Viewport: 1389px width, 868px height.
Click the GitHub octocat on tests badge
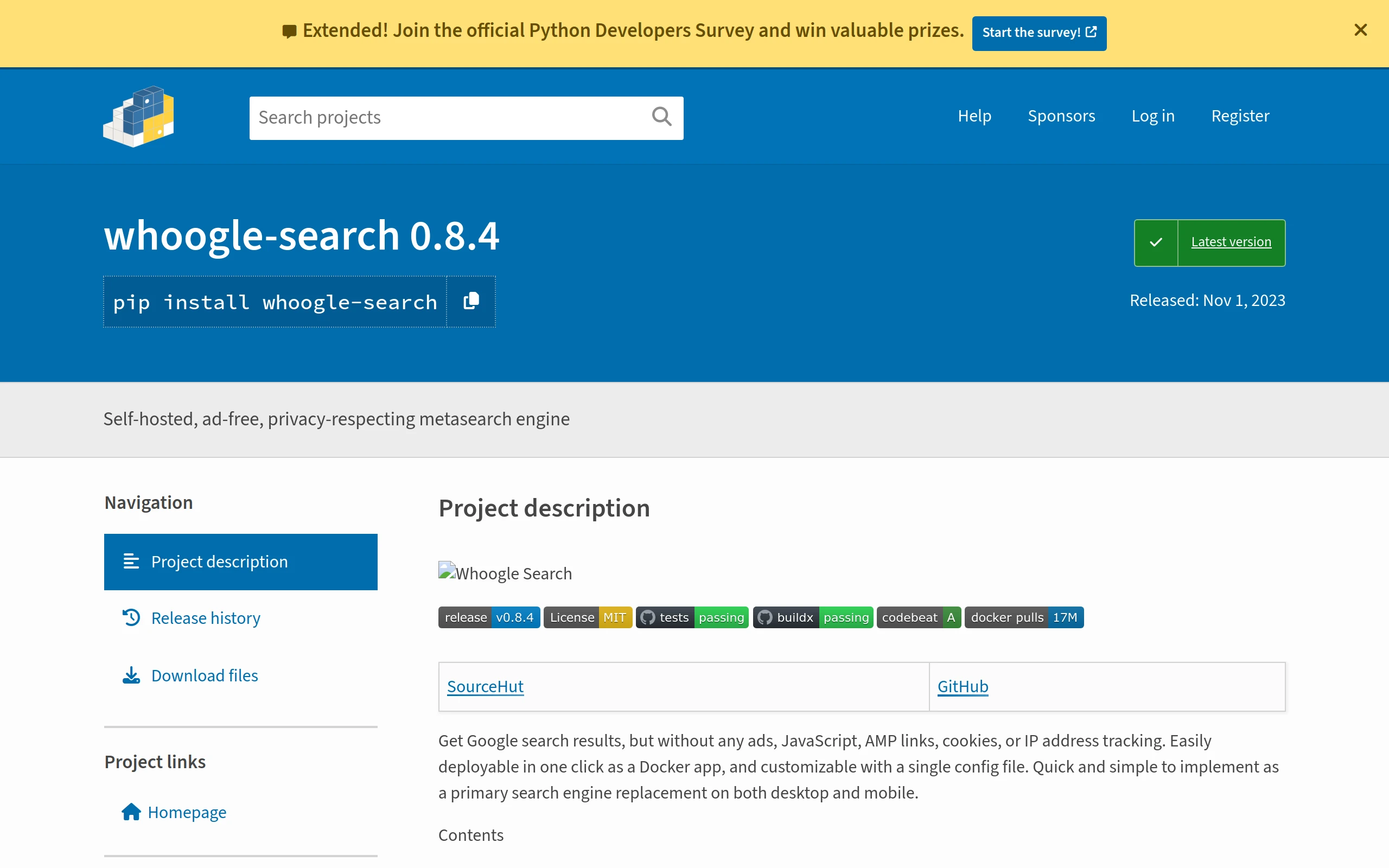[648, 617]
